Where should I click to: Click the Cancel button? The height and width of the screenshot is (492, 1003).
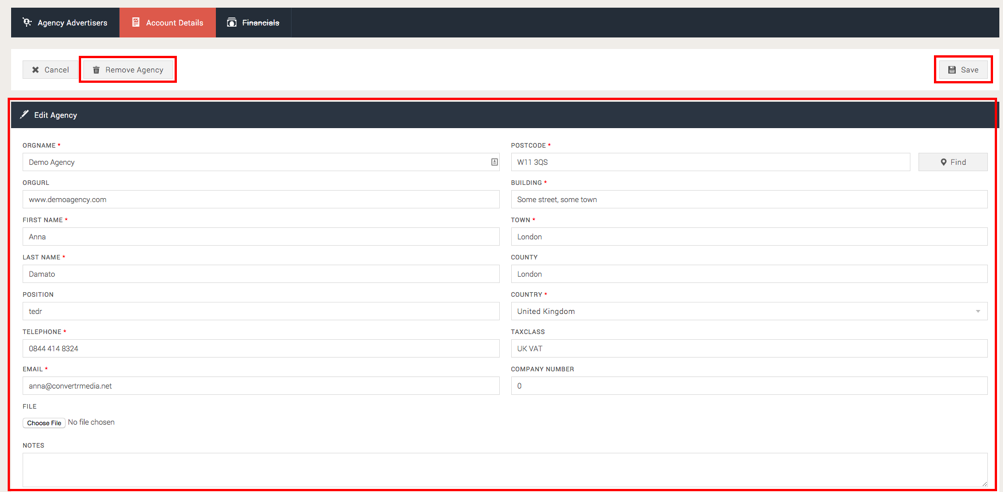(x=49, y=70)
